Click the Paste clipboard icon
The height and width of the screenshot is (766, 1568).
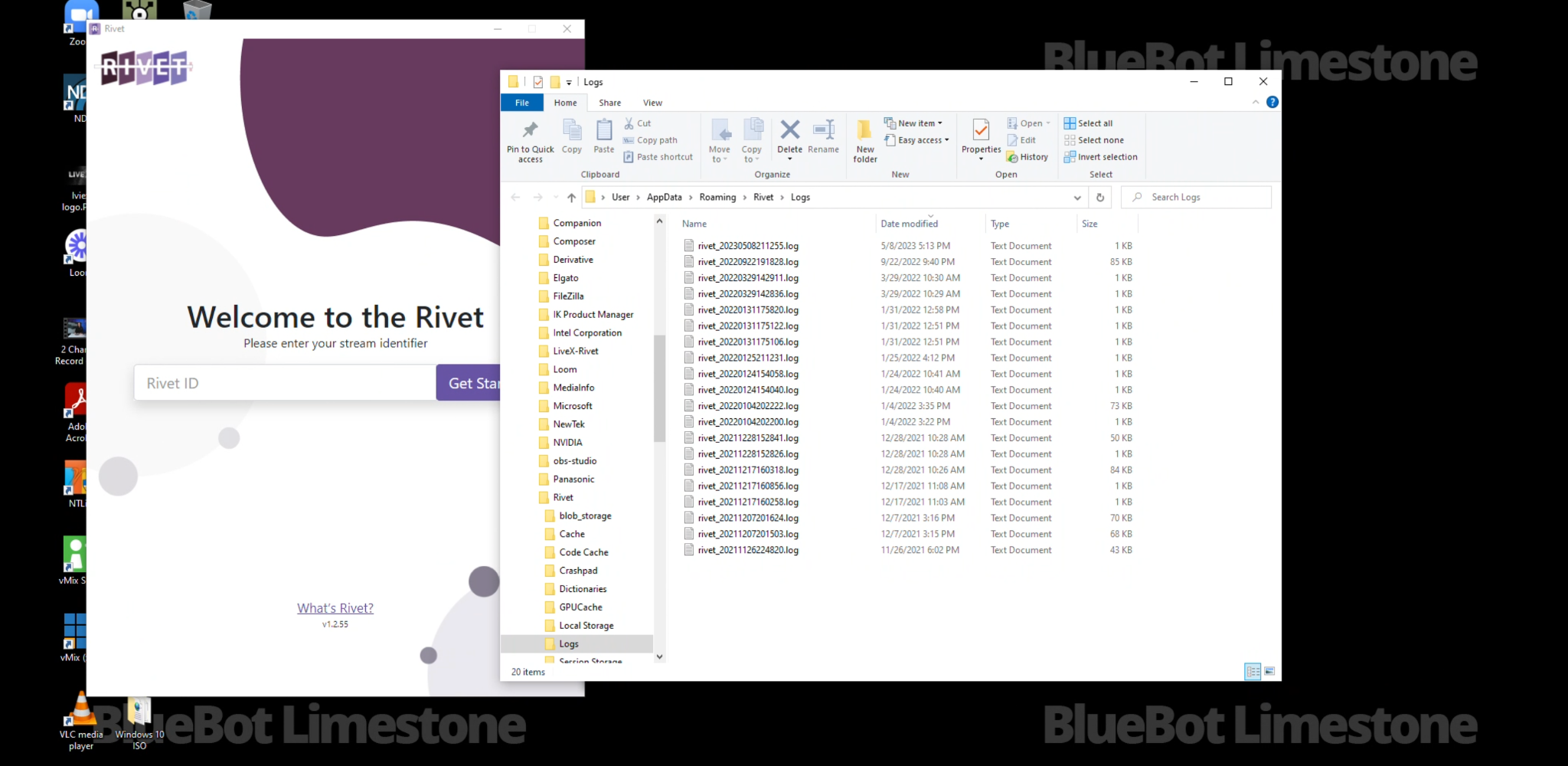tap(604, 129)
